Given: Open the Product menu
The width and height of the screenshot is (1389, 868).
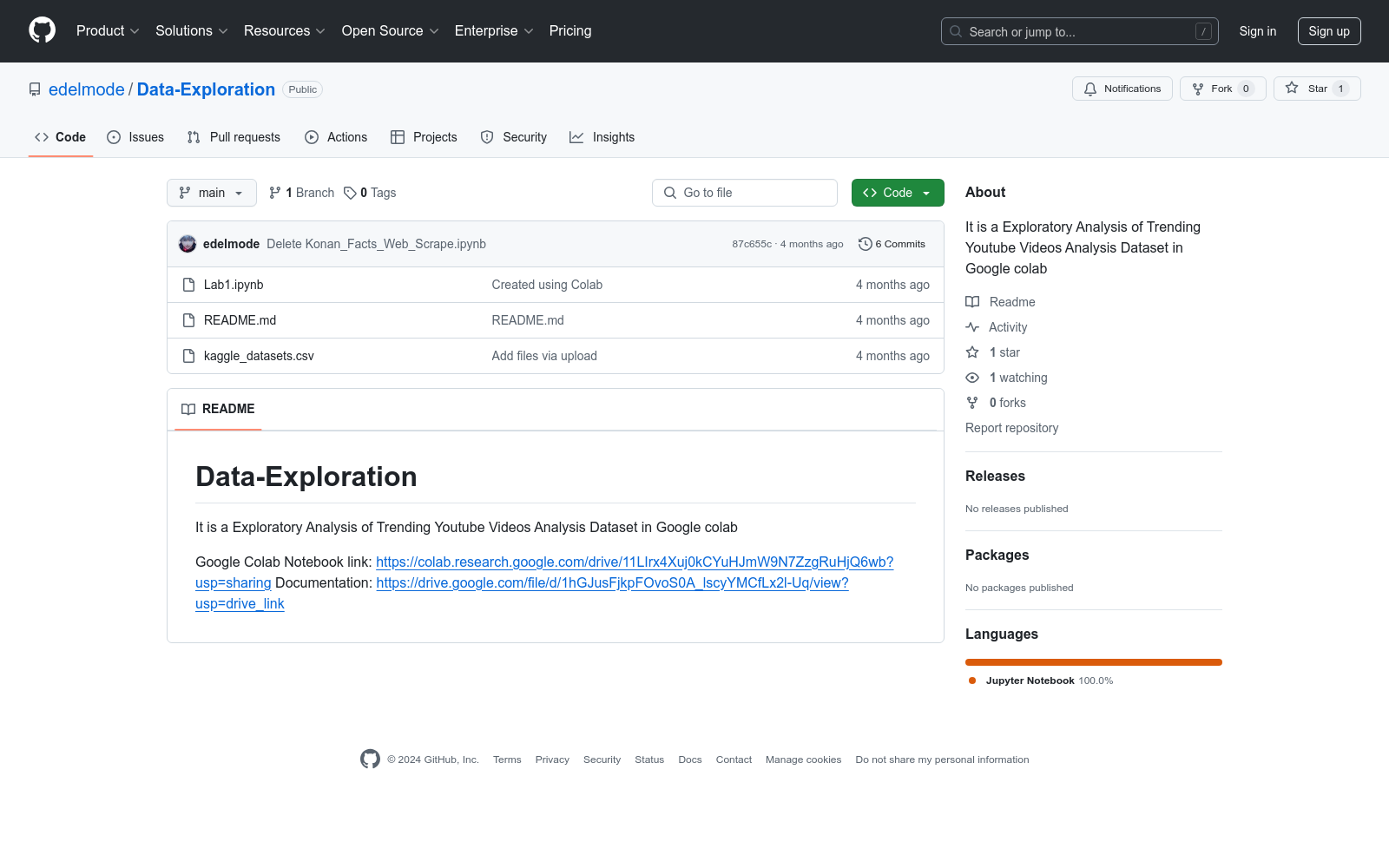Looking at the screenshot, I should point(108,31).
